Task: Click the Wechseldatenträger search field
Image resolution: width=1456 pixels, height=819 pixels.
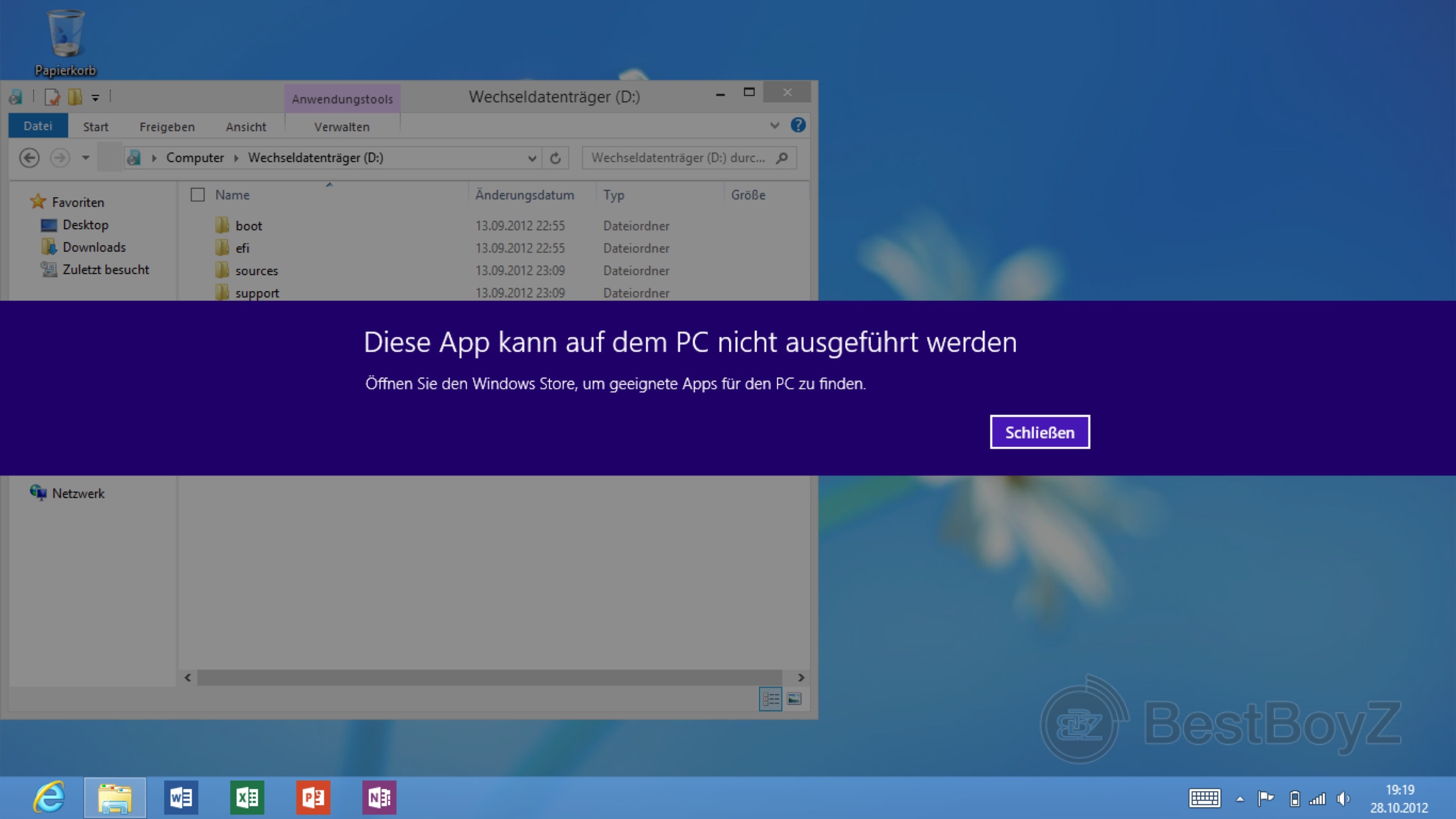Action: click(677, 158)
